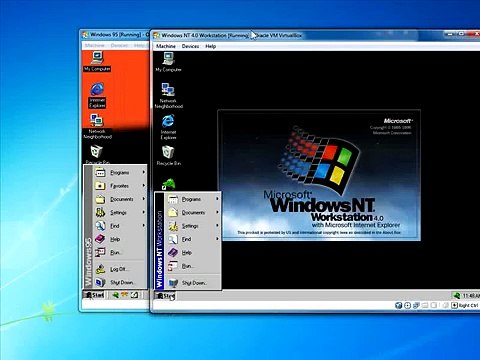
Task: Click green quick launch icon in Windows 95 taskbar
Action: (115, 295)
